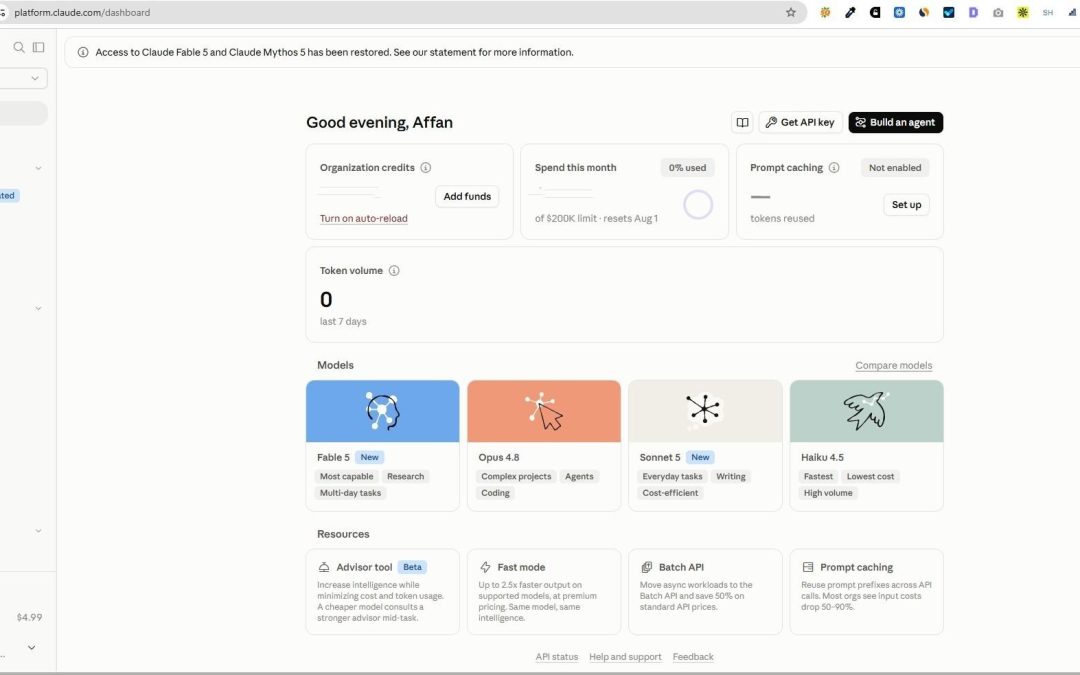
Task: Open the SH extension icon
Action: [x=1048, y=12]
